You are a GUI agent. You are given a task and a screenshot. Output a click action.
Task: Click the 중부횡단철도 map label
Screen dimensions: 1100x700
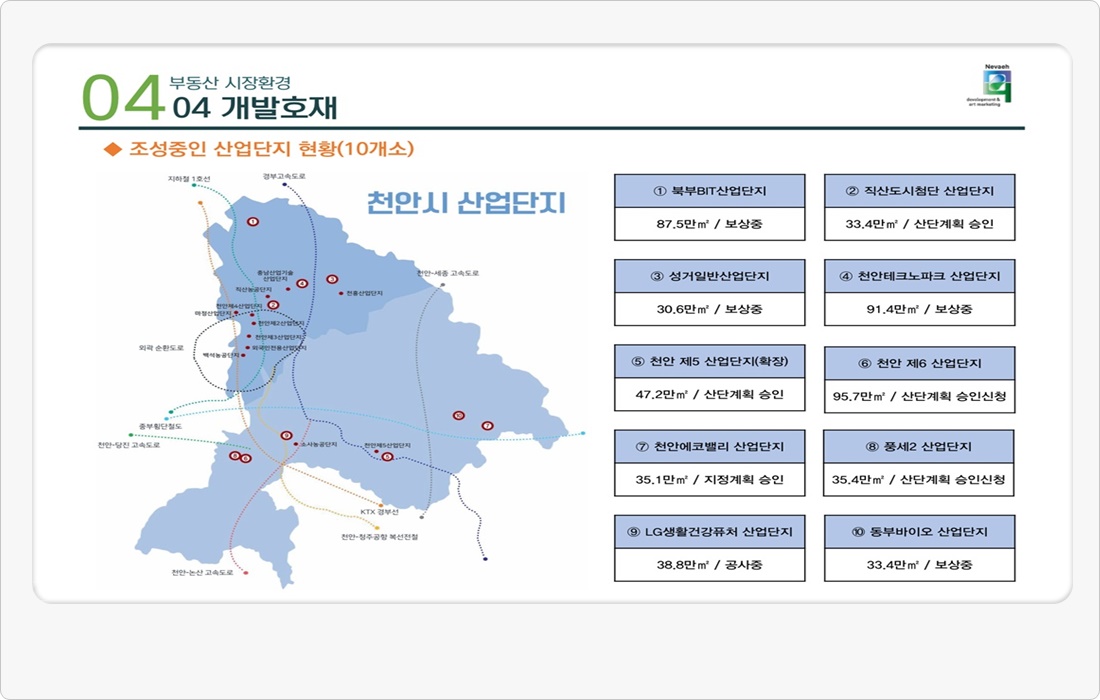161,426
